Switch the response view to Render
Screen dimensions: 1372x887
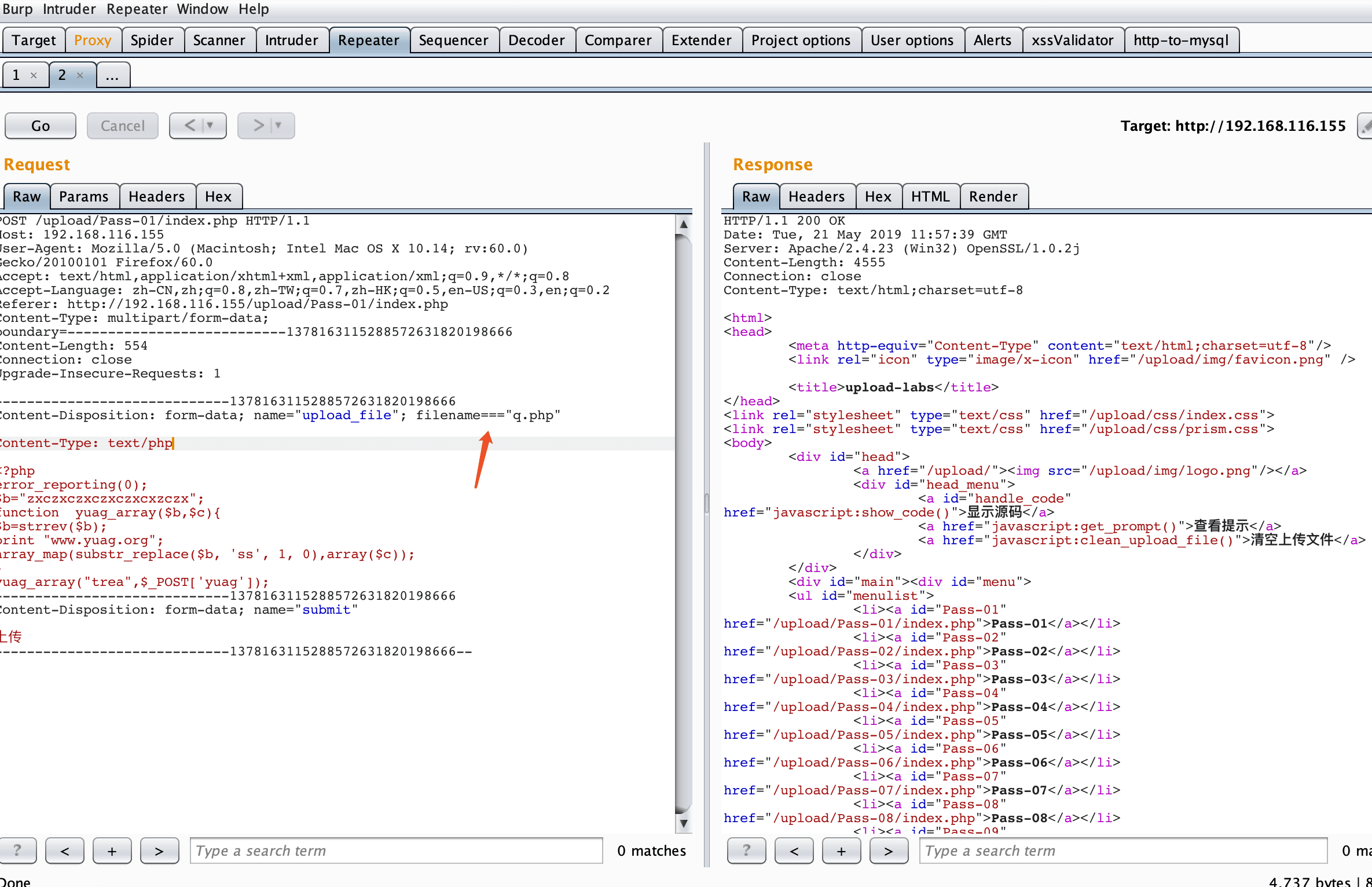point(993,196)
